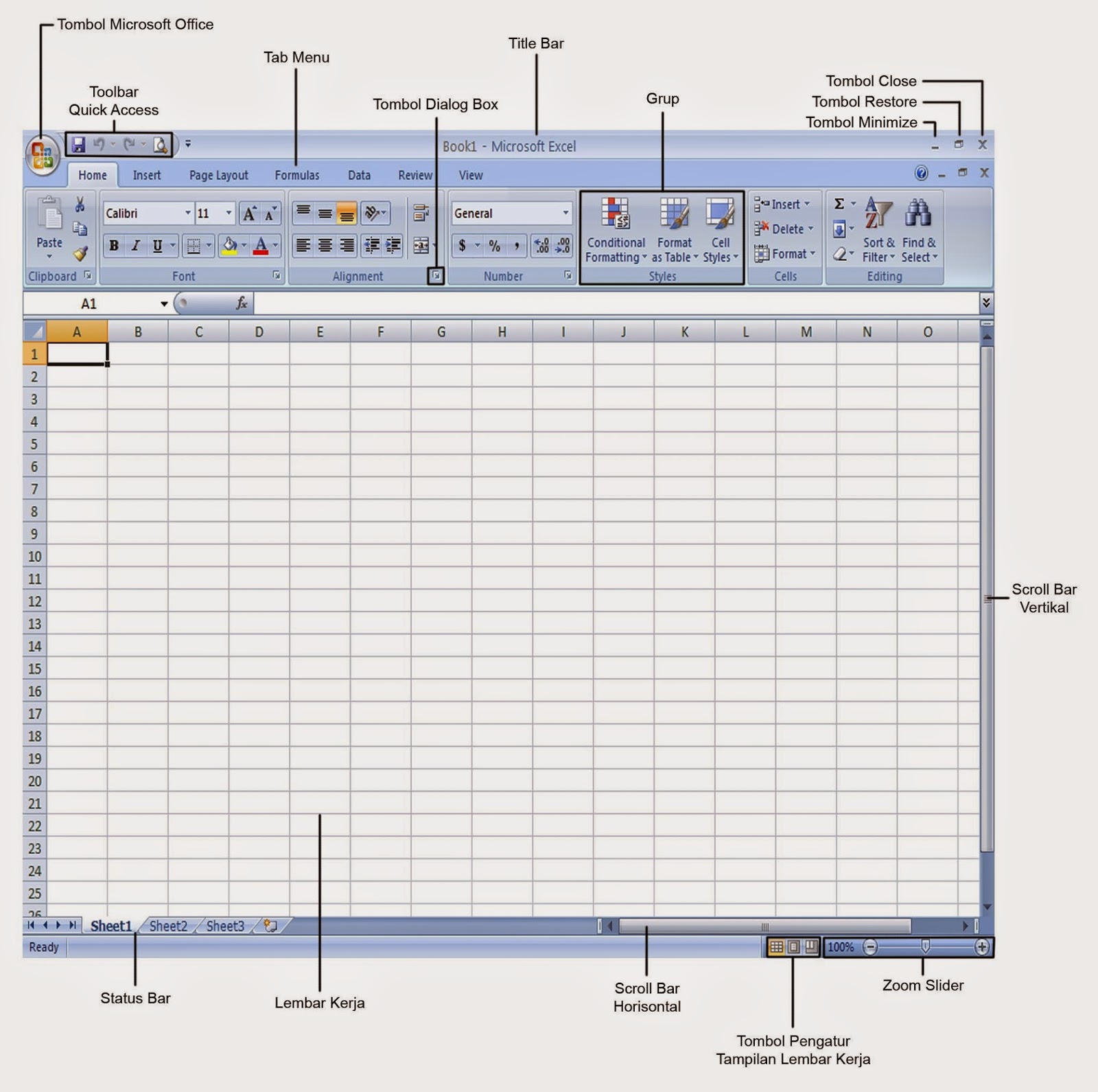Open Conditional Formatting menu

click(x=616, y=230)
